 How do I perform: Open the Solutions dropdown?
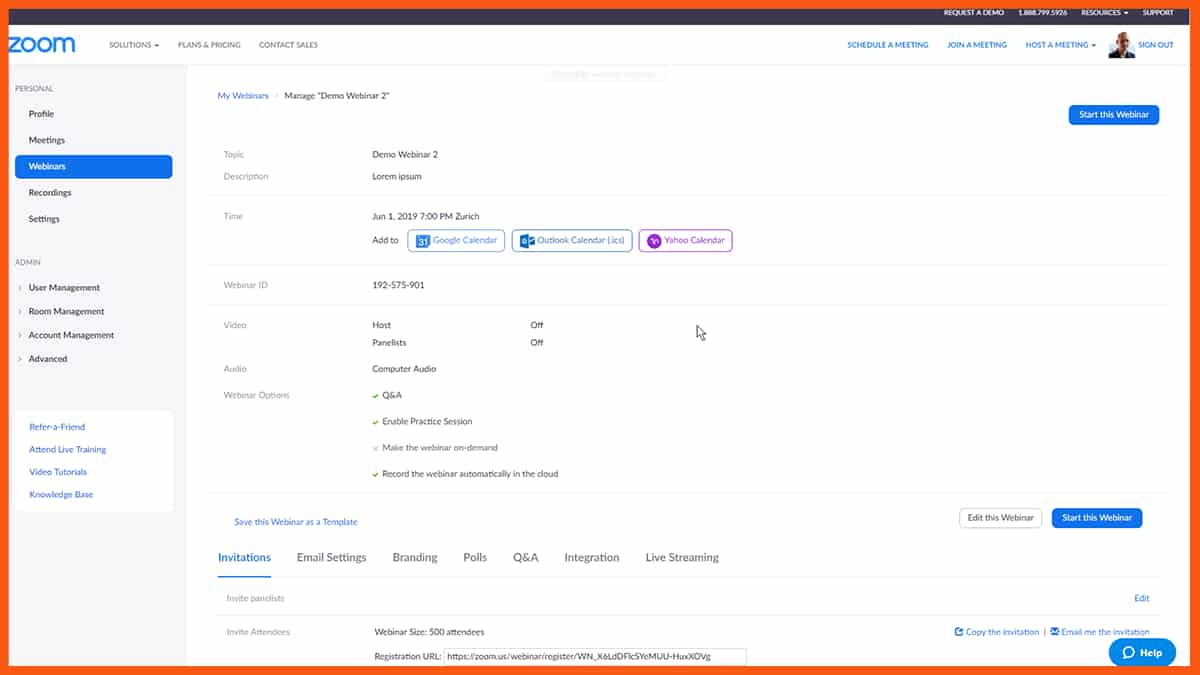(x=133, y=44)
